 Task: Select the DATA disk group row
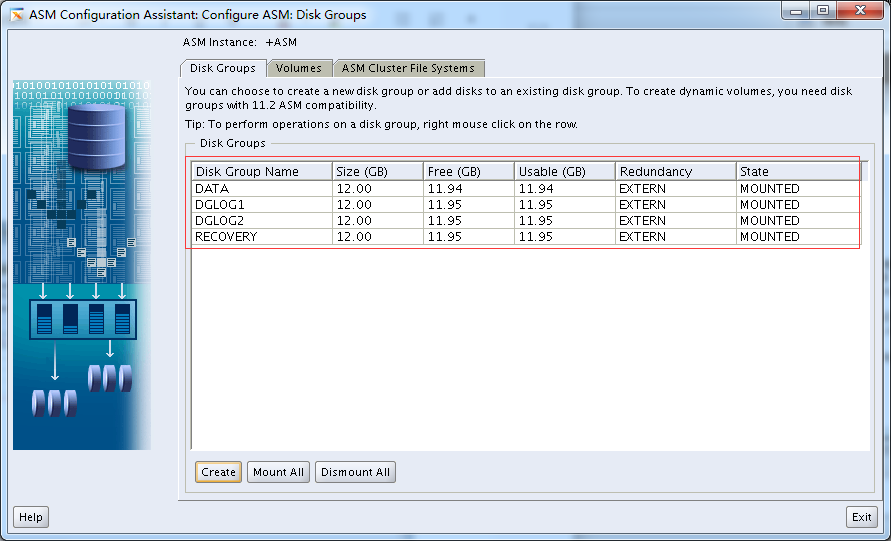(526, 189)
